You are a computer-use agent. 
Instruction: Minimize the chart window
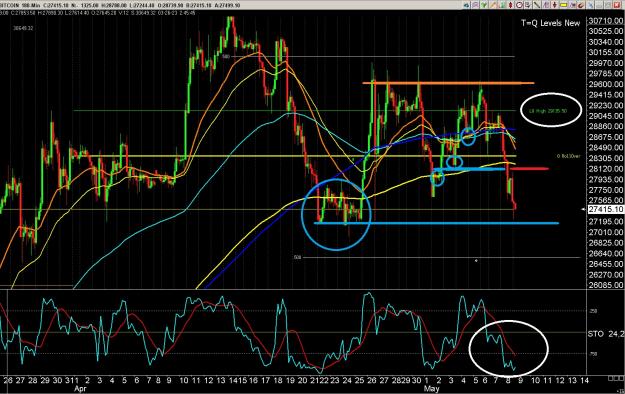[x=599, y=5]
